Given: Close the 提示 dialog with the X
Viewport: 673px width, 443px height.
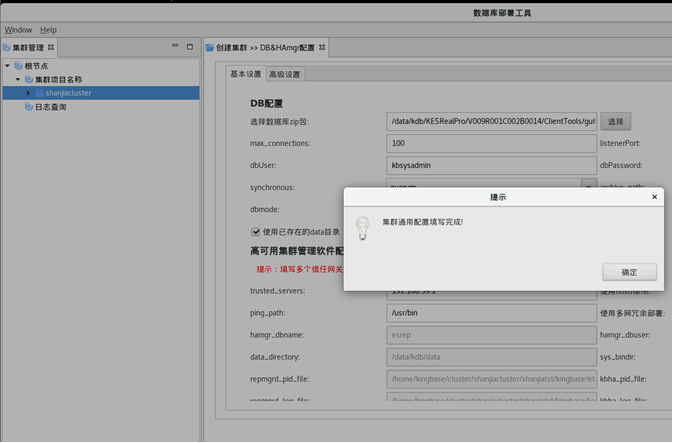Looking at the screenshot, I should (x=655, y=197).
